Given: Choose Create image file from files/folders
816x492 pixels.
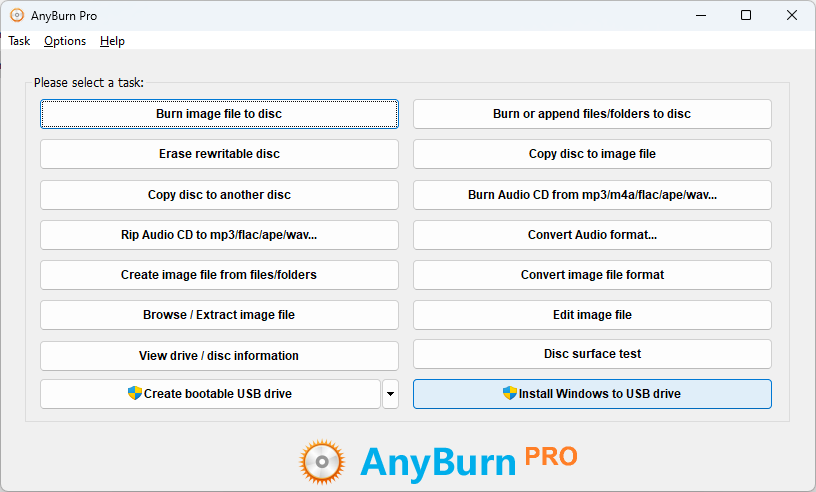Looking at the screenshot, I should [219, 275].
